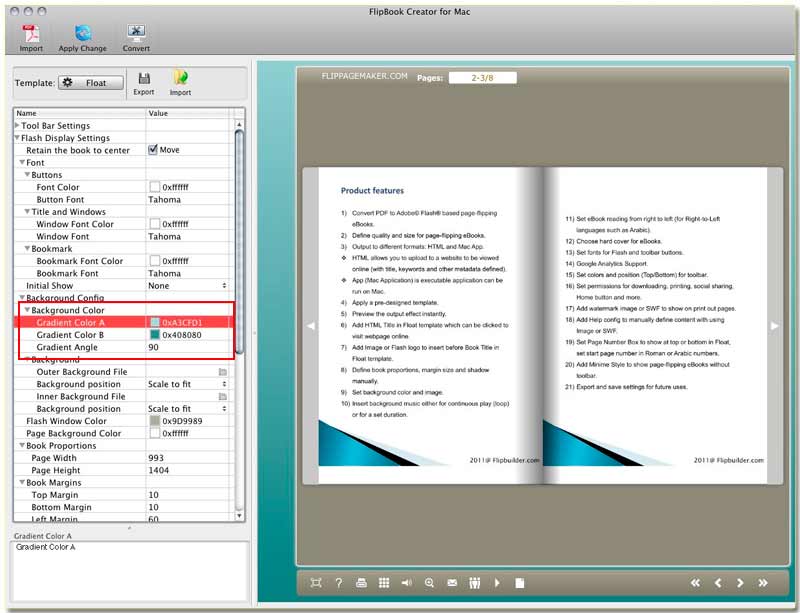
Task: Click the zoom in magnifier icon
Action: pos(430,583)
